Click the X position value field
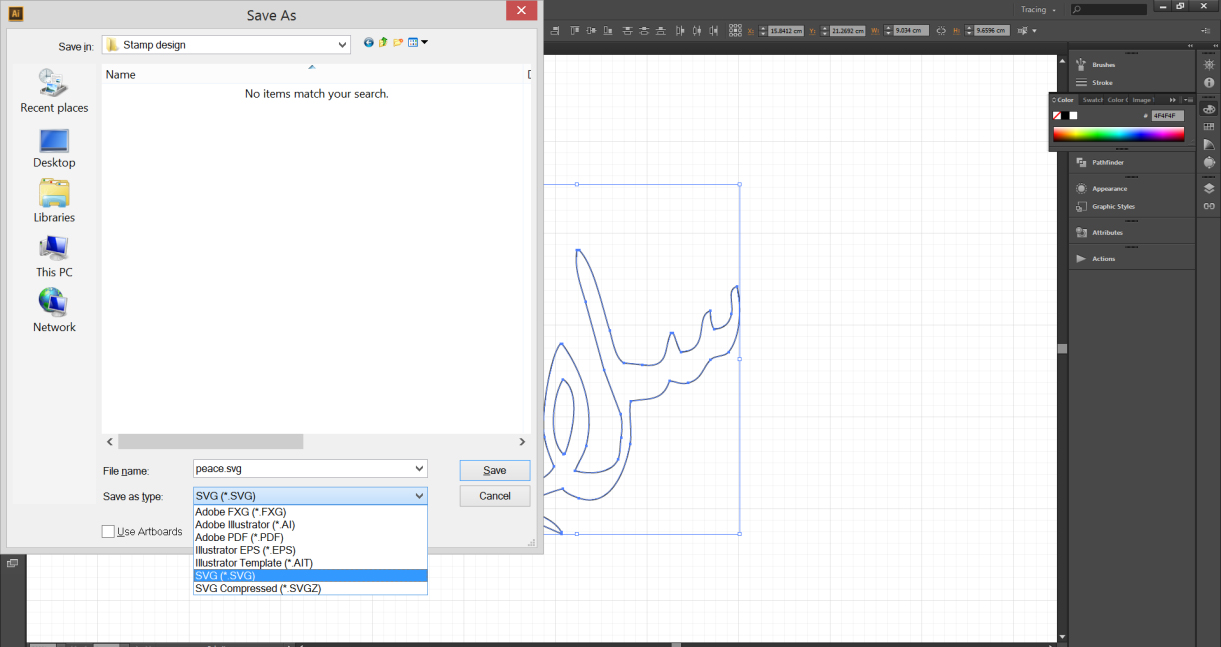Image resolution: width=1221 pixels, height=647 pixels. (786, 31)
